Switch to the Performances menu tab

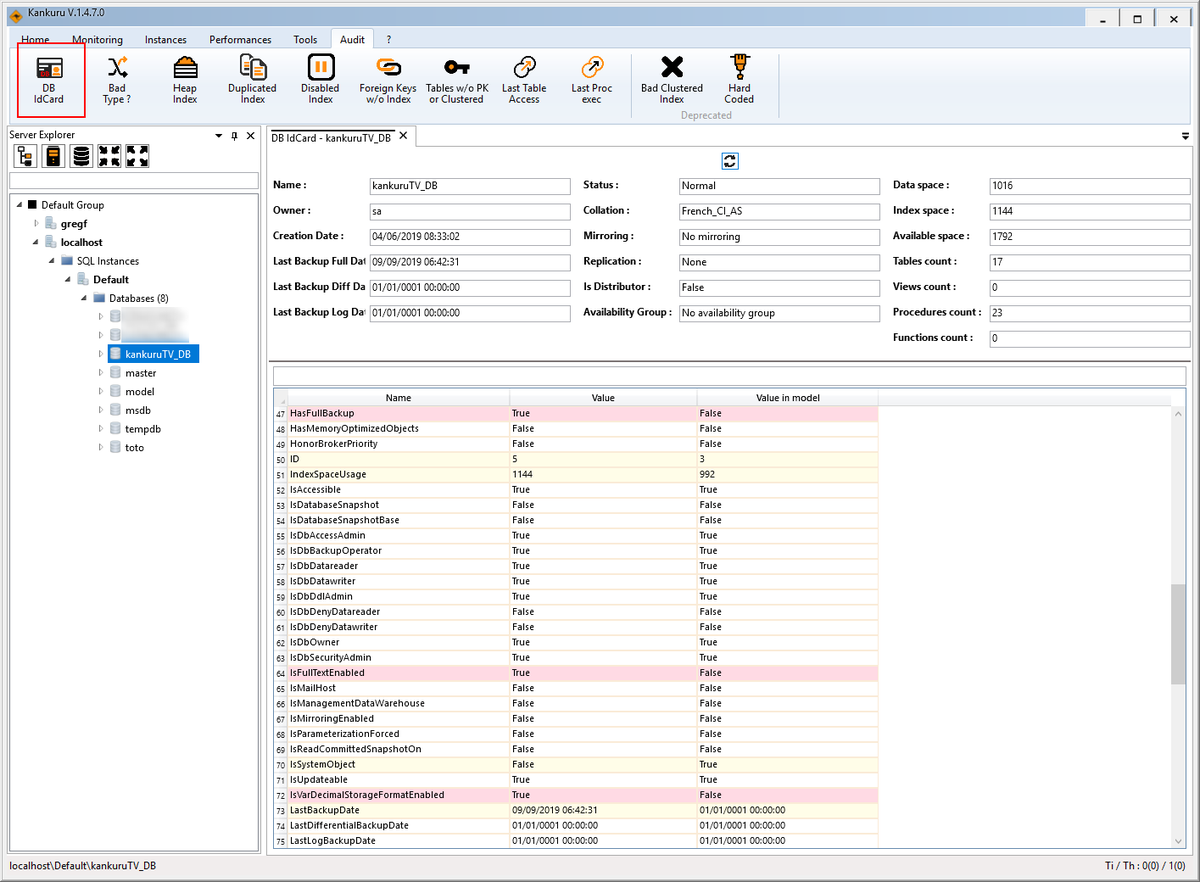click(240, 40)
